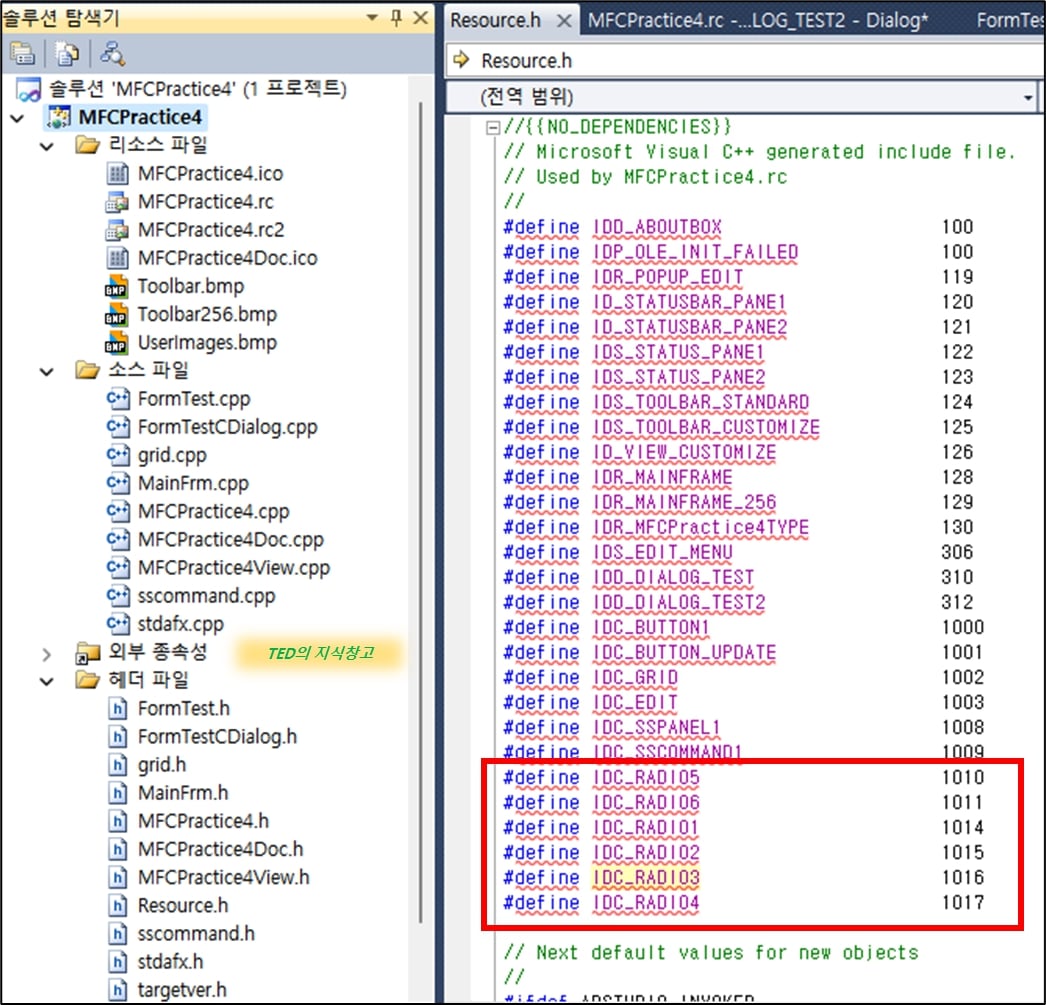Close the Solution Explorer panel
The image size is (1046, 1005).
pos(420,17)
